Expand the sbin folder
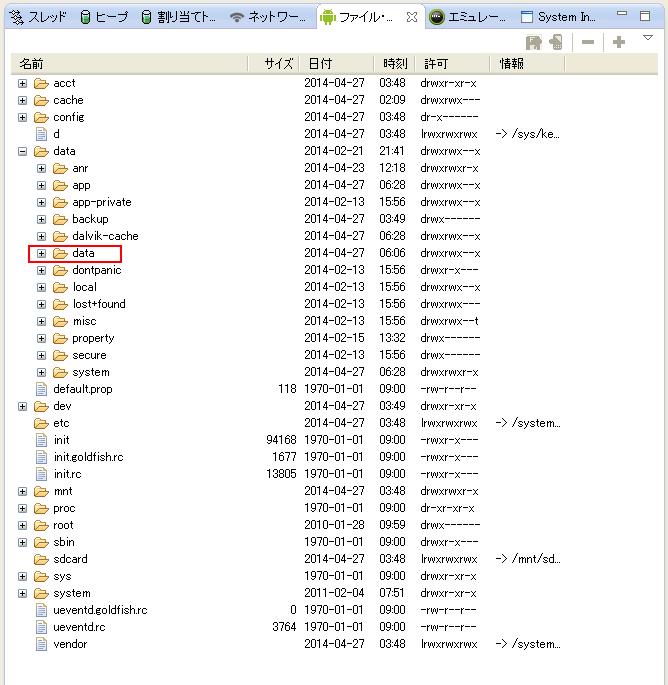668x685 pixels. pos(22,543)
